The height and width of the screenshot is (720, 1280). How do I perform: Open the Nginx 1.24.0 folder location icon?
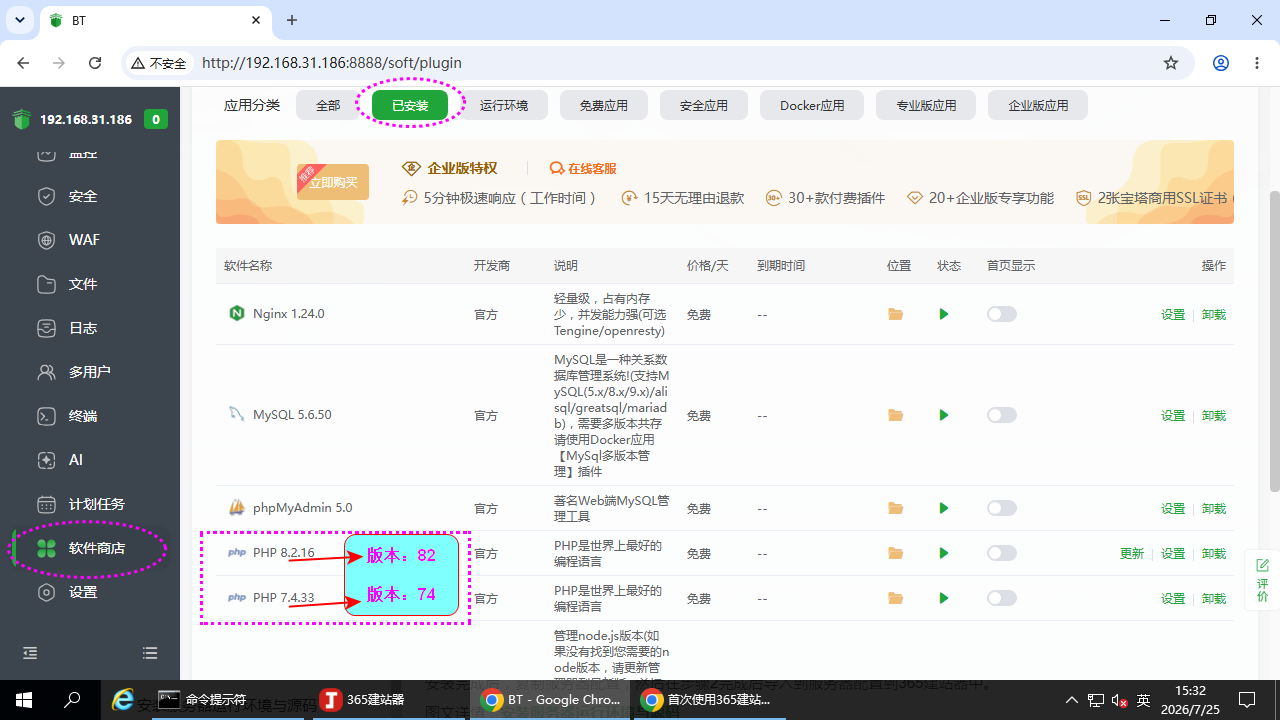pyautogui.click(x=895, y=314)
